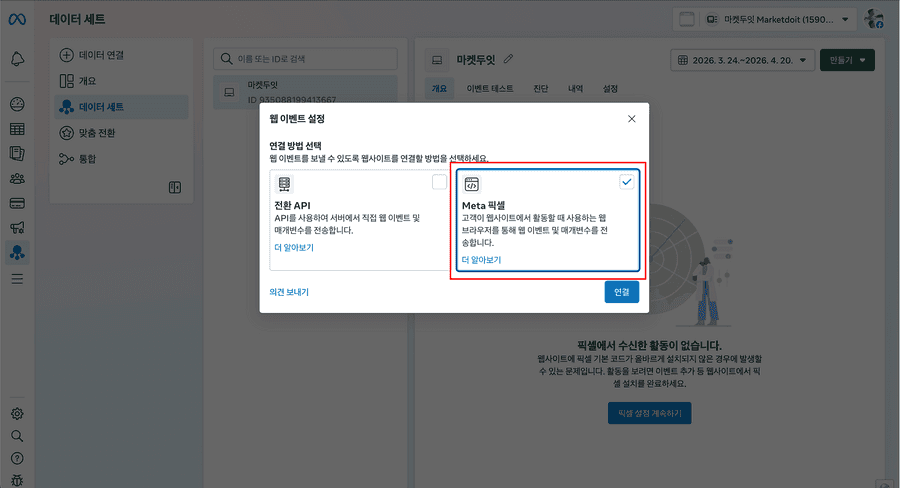Switch to the 이벤트 테스트 tab

[x=490, y=88]
